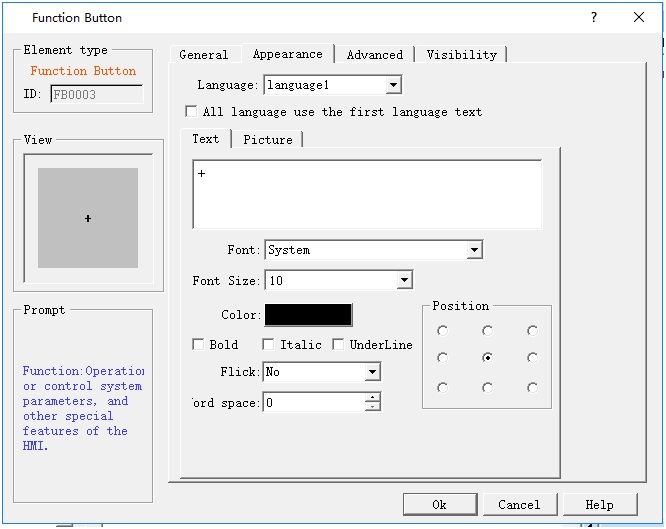Click the question mark help icon in title bar
Screen dimensions: 666x529
coord(594,18)
